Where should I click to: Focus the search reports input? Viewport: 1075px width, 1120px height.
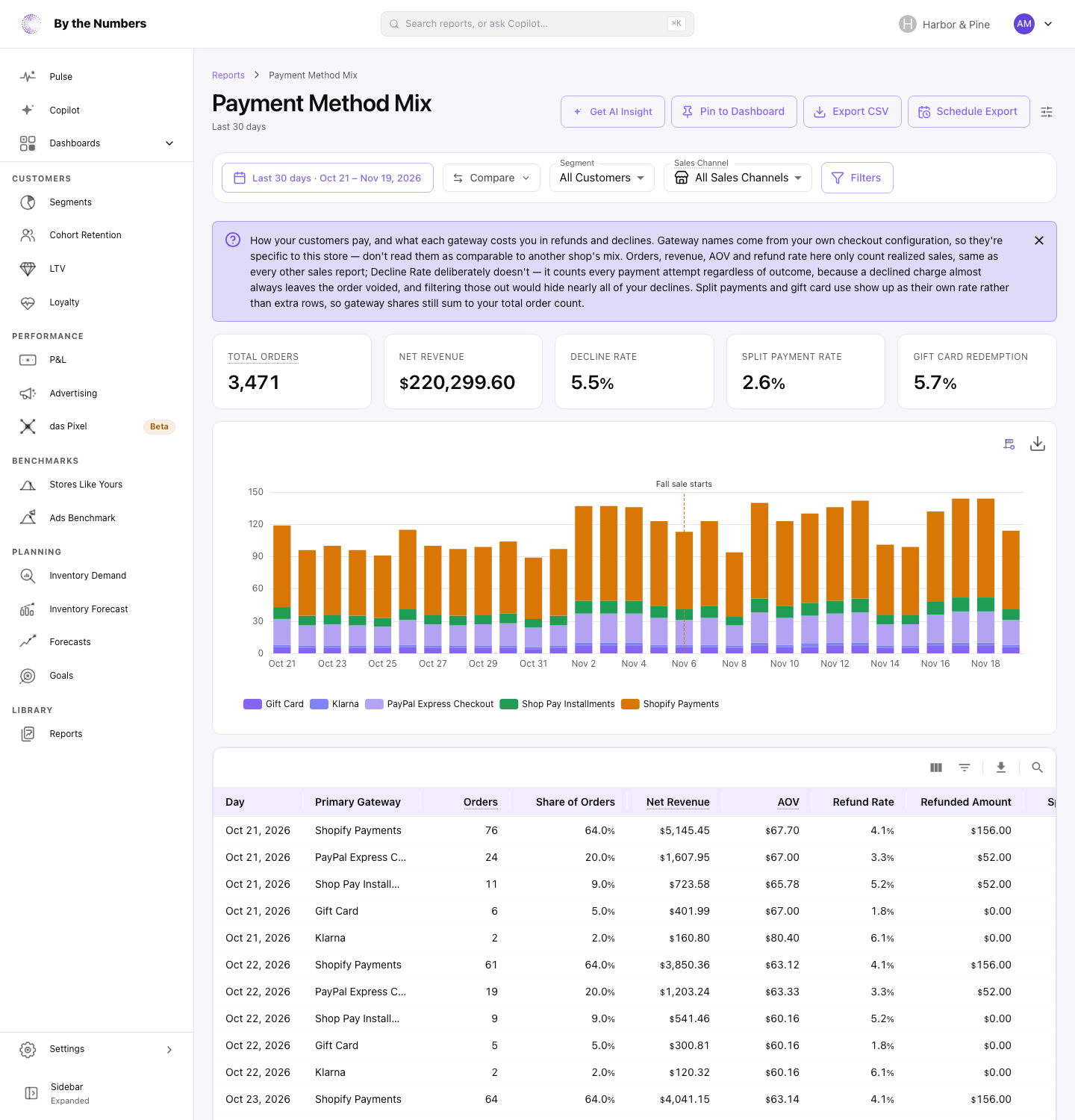tap(537, 24)
